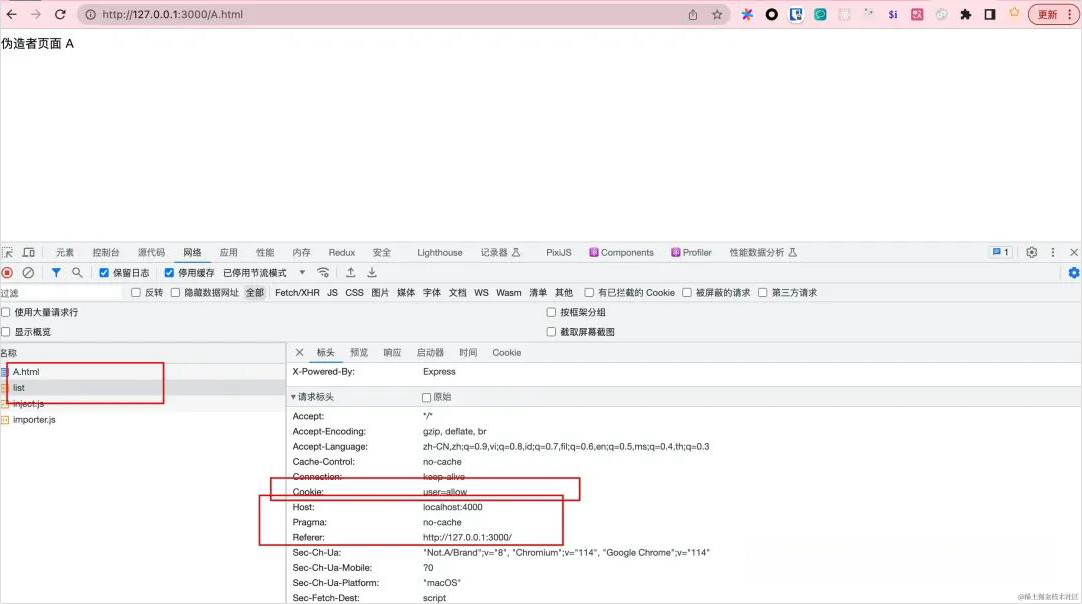Click the 过滤 filter input field

[61, 293]
